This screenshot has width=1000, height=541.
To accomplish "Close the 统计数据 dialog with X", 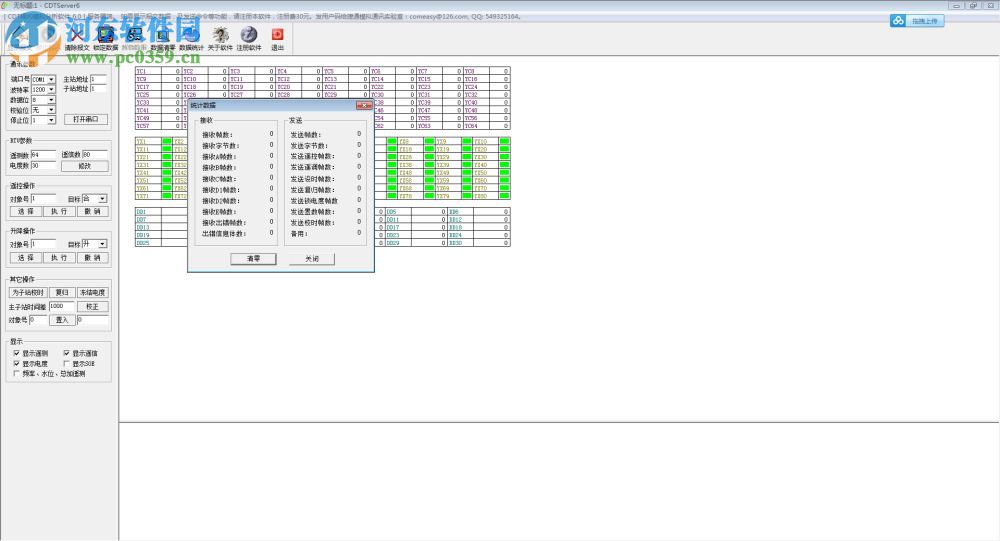I will point(364,105).
